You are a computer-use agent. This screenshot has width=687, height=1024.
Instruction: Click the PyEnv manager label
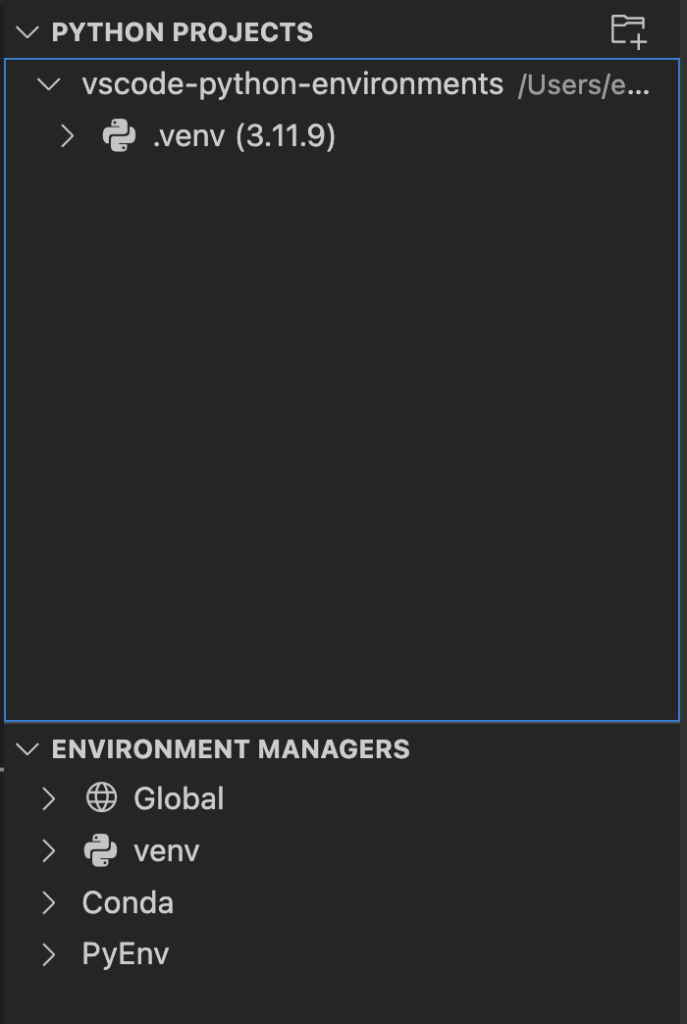[125, 954]
